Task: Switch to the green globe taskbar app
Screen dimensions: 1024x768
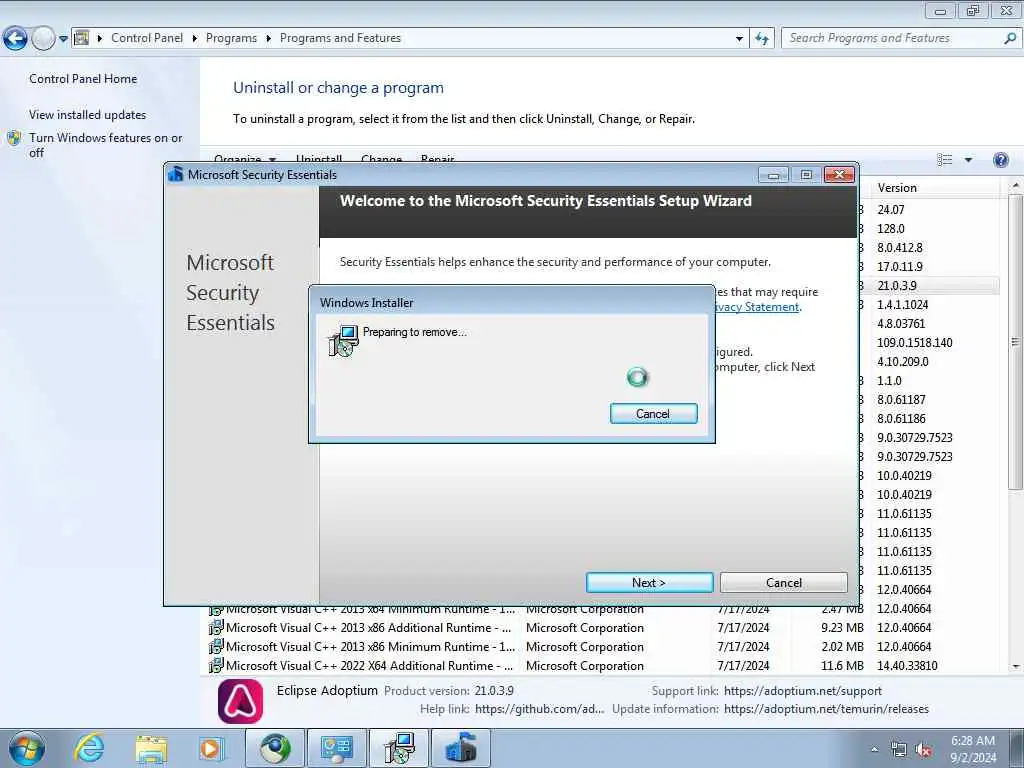Action: click(275, 748)
